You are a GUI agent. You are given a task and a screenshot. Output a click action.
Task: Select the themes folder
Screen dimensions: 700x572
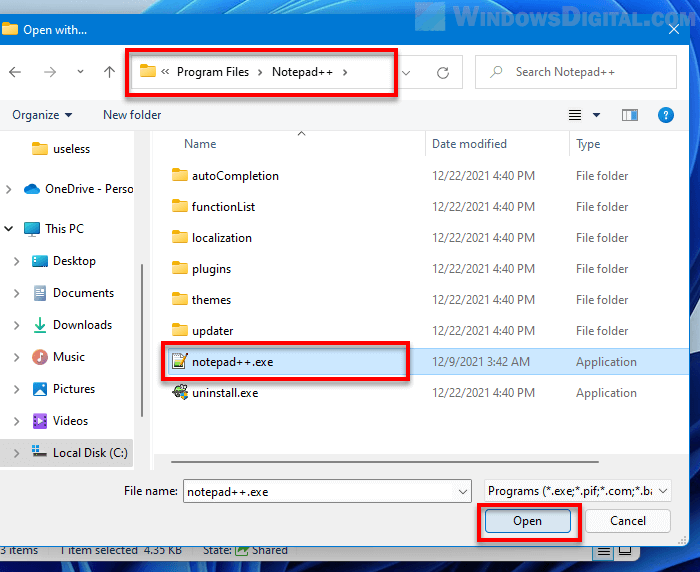click(202, 300)
